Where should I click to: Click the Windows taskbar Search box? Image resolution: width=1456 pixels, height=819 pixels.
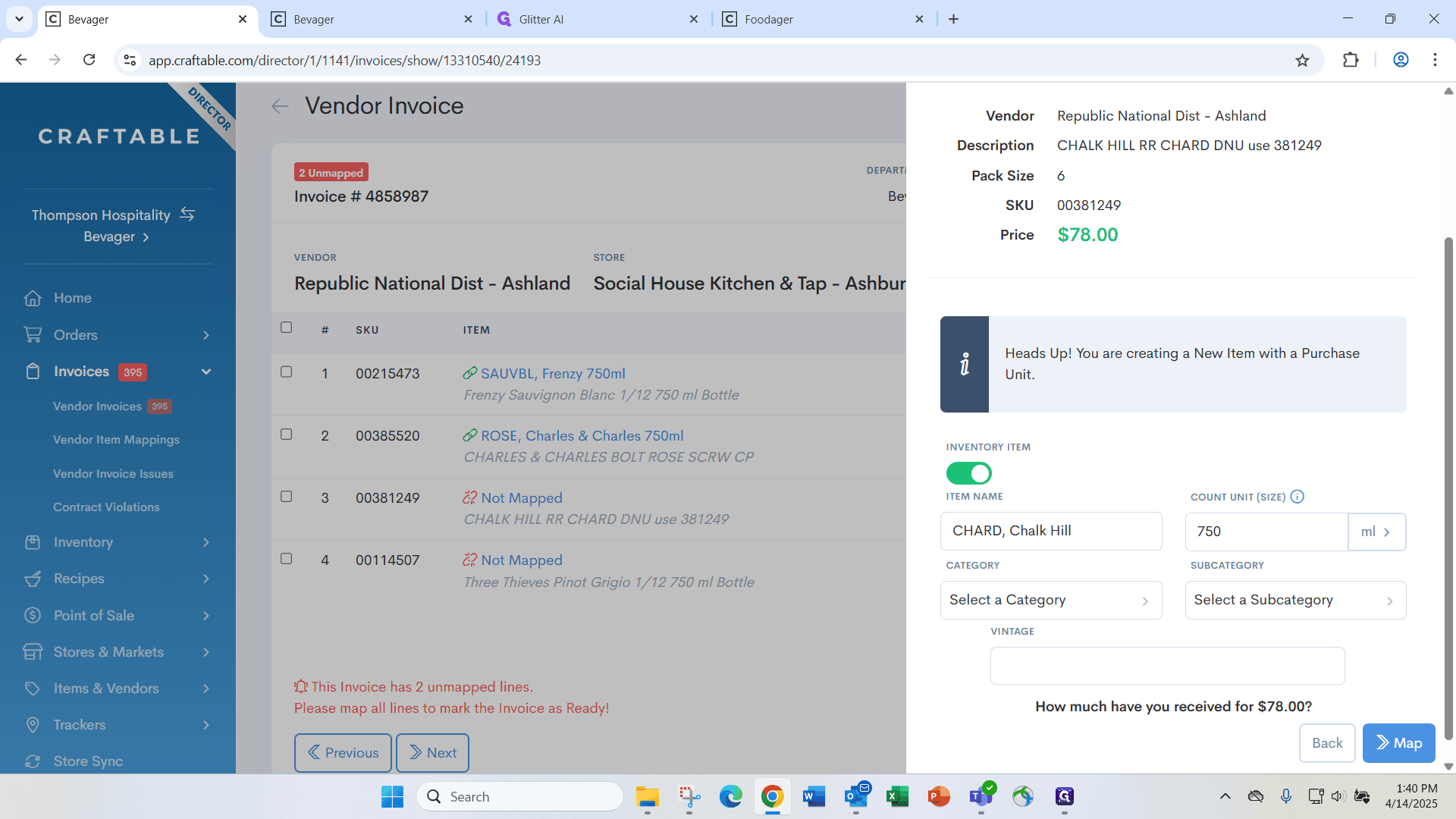pyautogui.click(x=520, y=797)
